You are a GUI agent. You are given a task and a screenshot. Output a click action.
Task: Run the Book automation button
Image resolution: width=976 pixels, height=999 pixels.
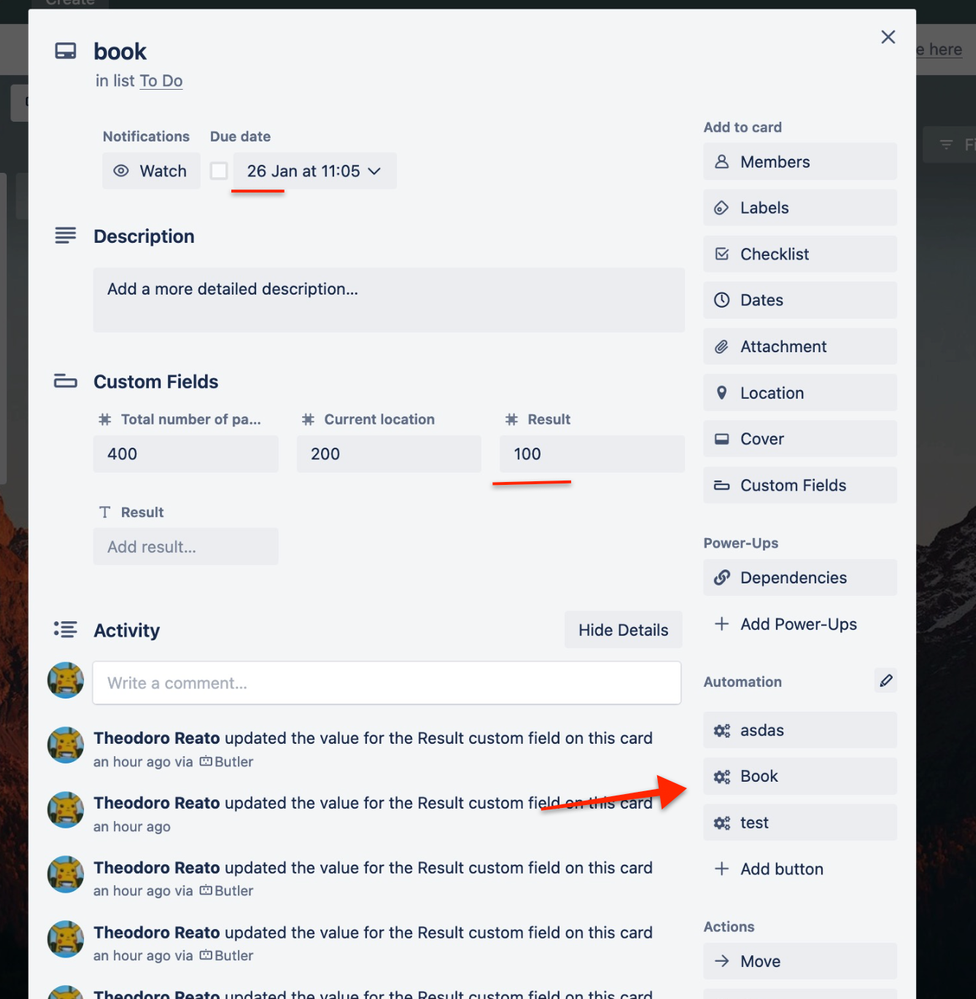(799, 776)
